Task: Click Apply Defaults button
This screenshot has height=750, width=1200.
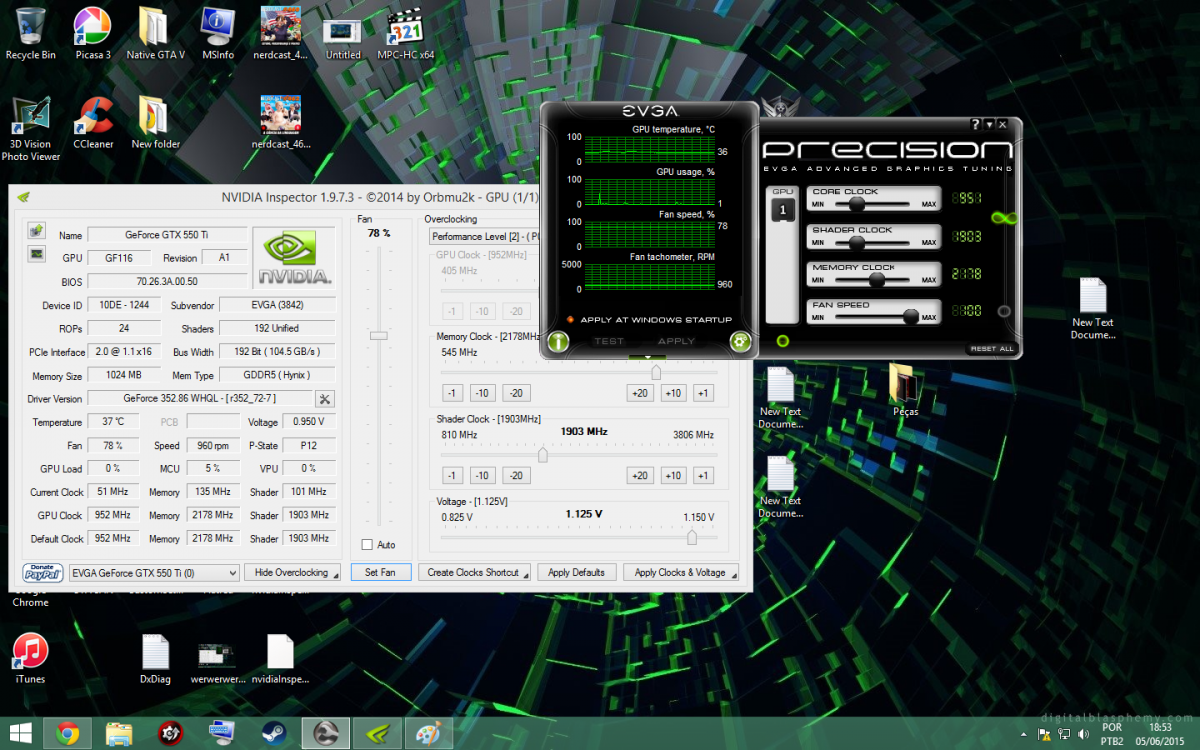Action: coord(576,573)
